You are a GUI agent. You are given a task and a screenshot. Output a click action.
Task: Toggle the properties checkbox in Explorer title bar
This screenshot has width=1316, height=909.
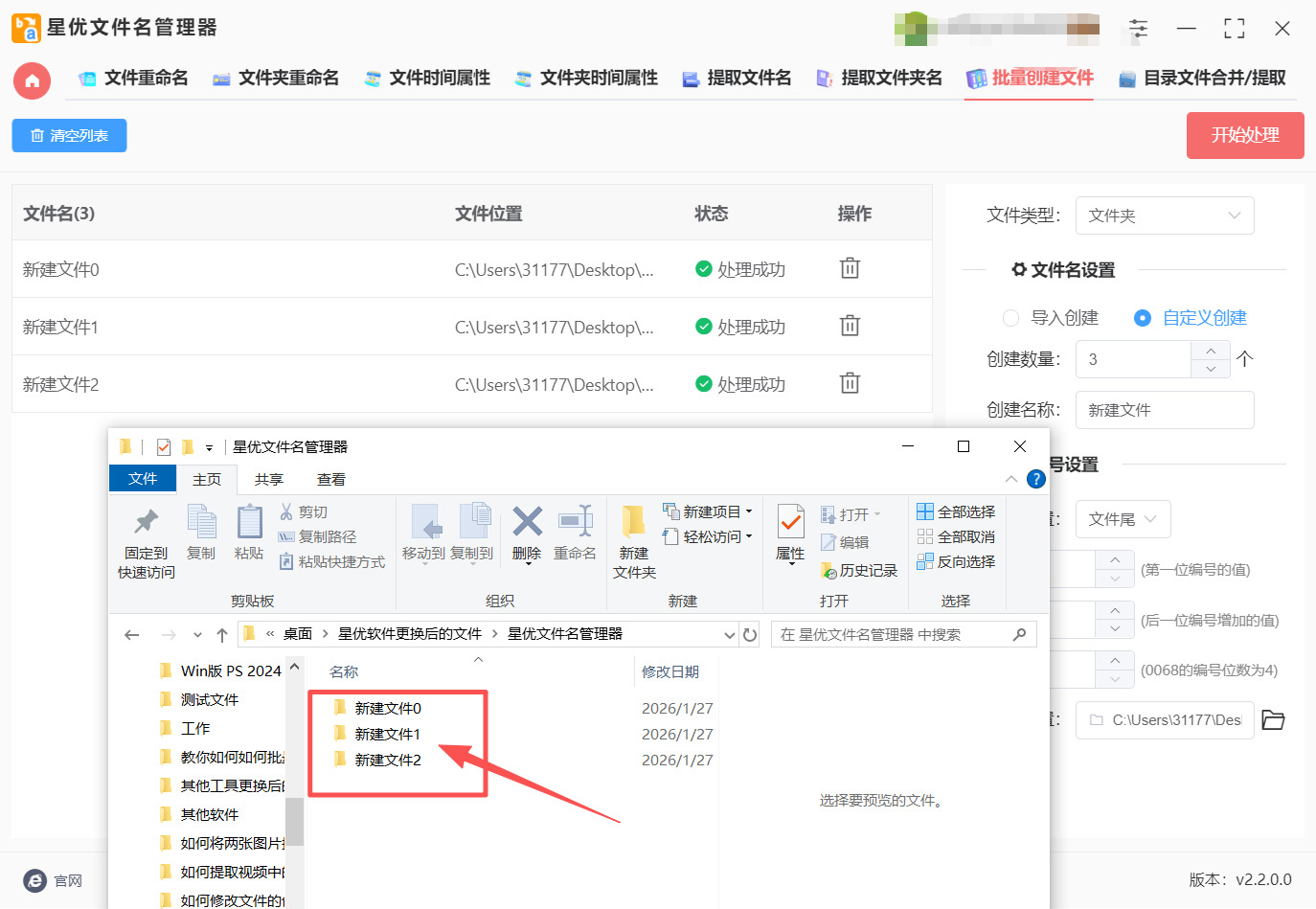point(164,446)
